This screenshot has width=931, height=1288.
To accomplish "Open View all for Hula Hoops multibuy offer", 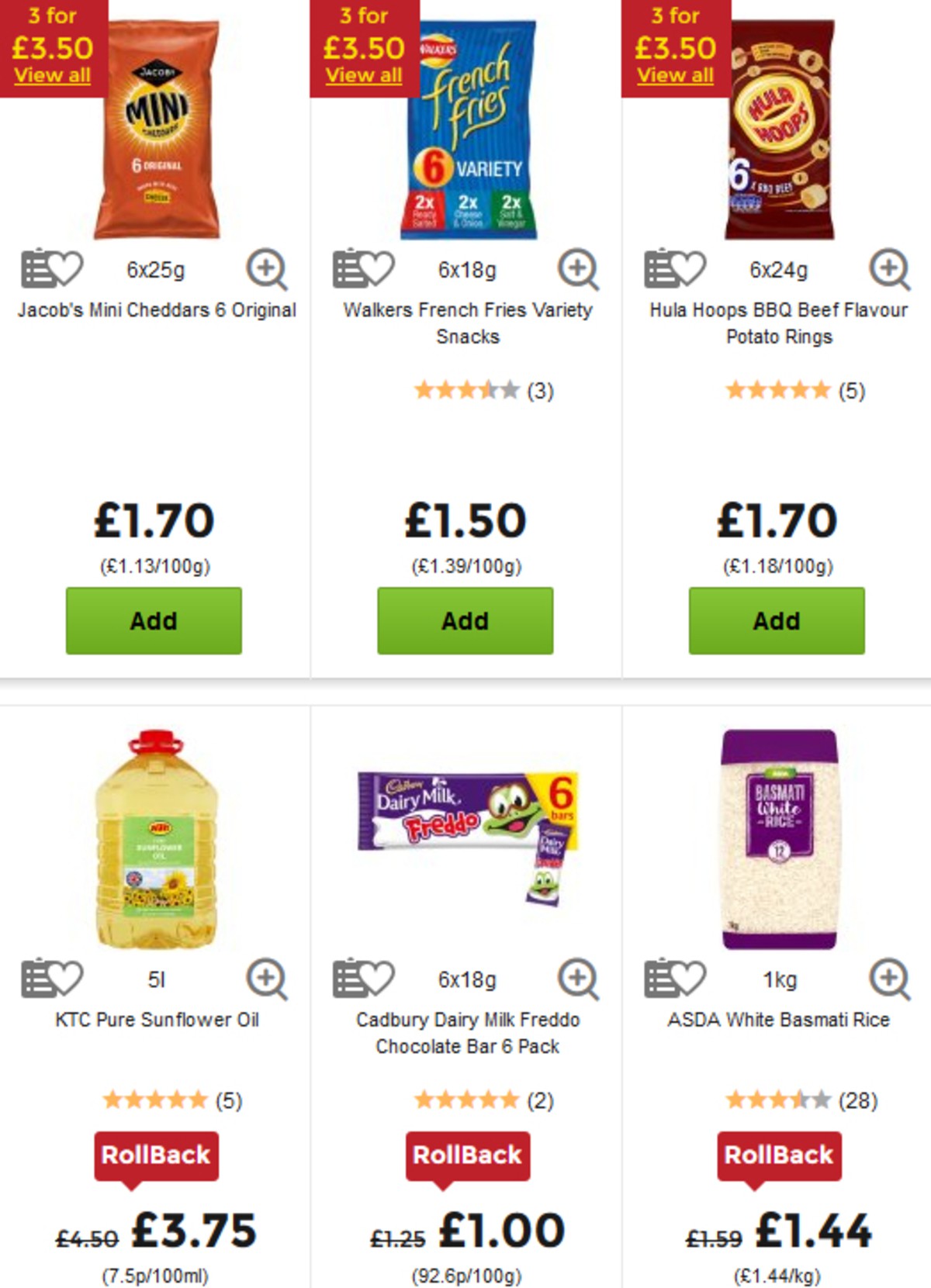I will (x=674, y=75).
